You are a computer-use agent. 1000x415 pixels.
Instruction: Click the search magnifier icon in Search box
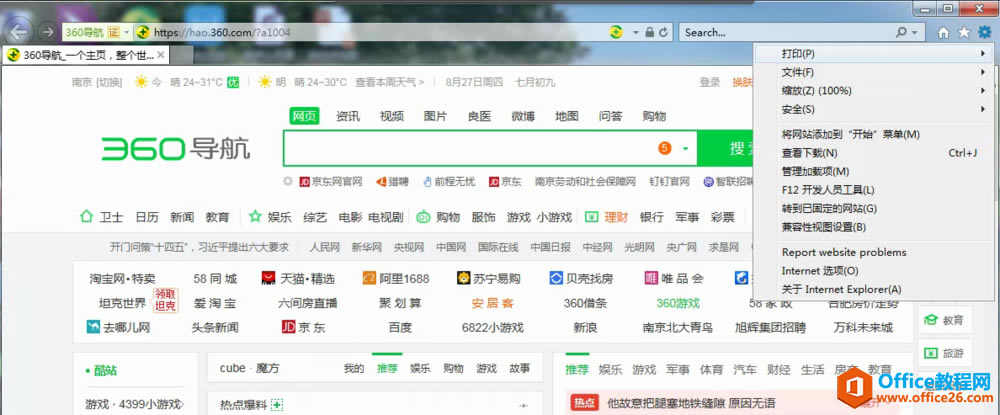coord(902,32)
